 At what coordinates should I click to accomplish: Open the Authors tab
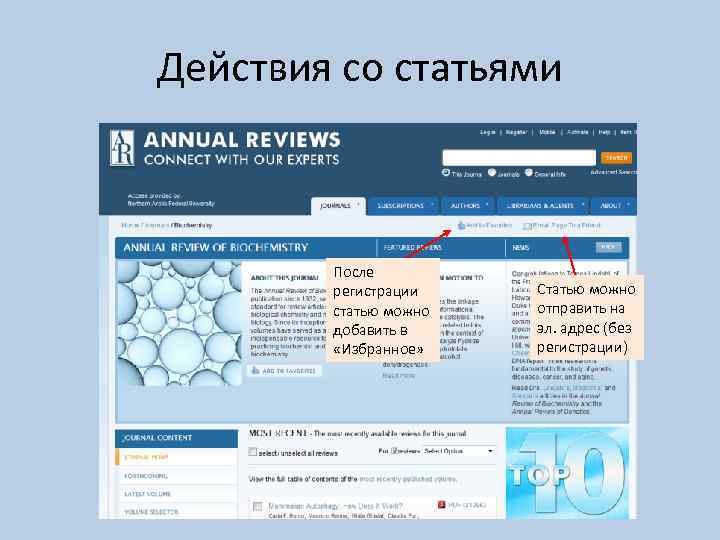click(467, 206)
